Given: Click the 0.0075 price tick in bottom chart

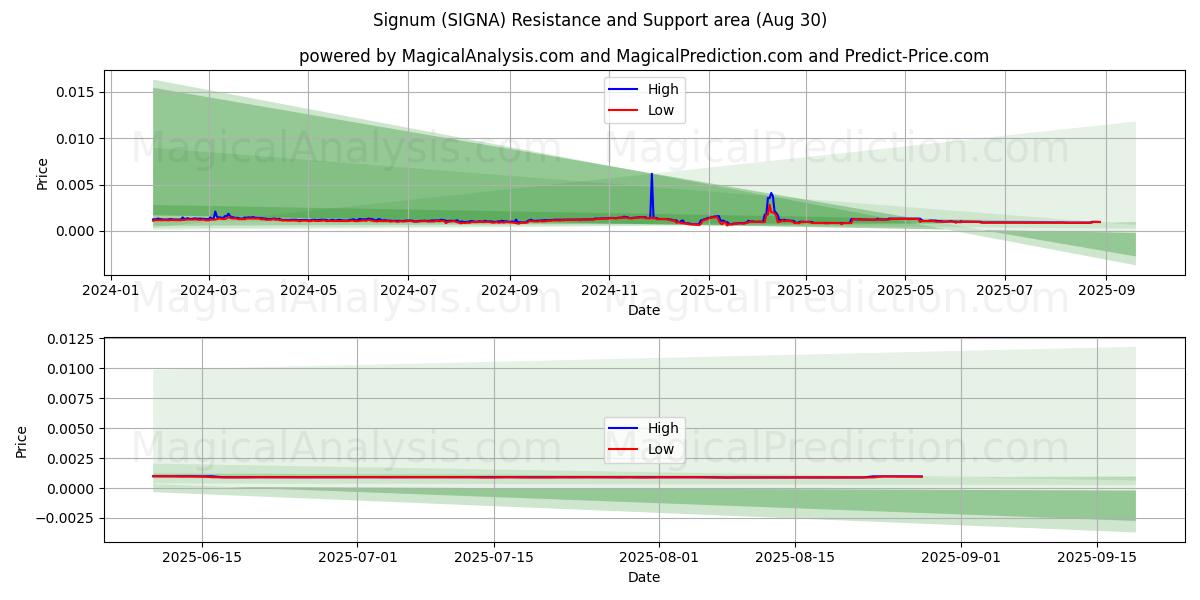Looking at the screenshot, I should pyautogui.click(x=72, y=399).
